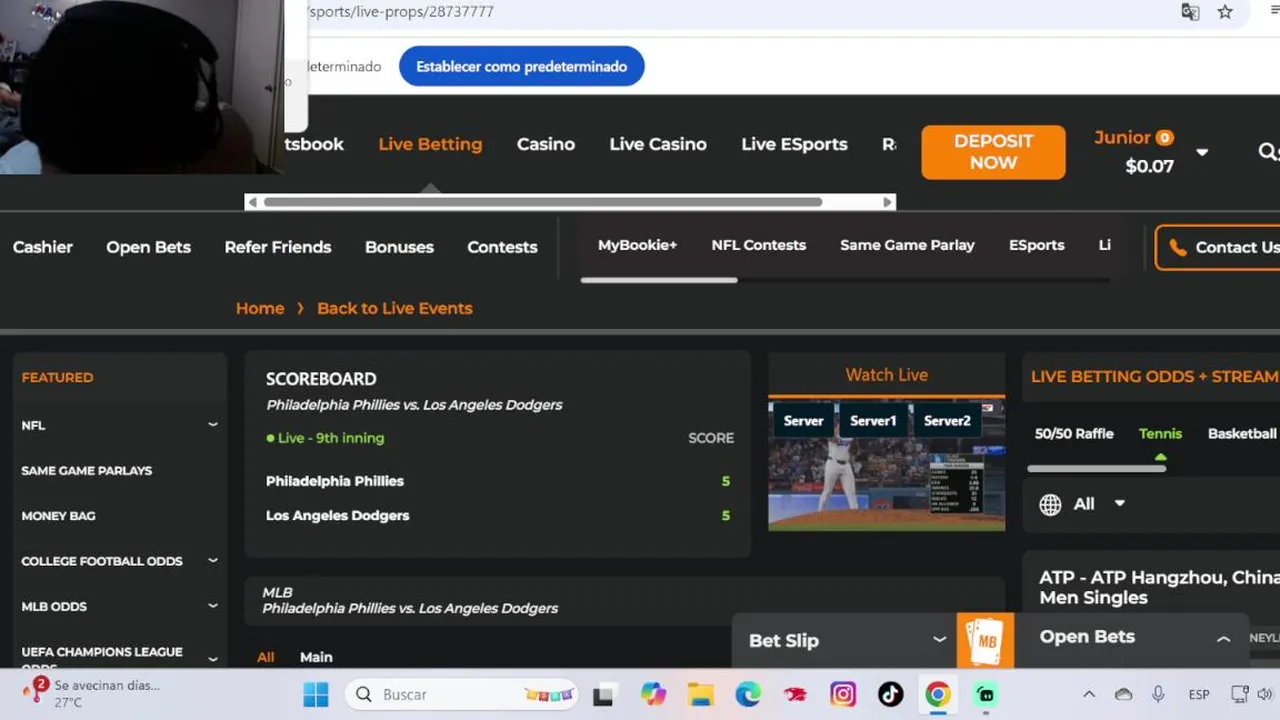The image size is (1280, 720).
Task: Click Chrome icon in taskbar
Action: [938, 694]
